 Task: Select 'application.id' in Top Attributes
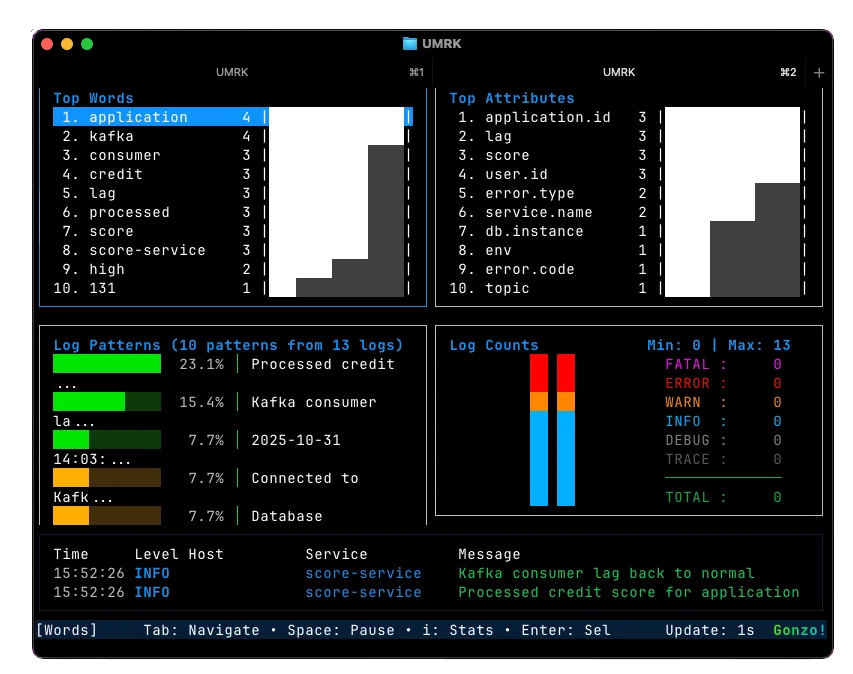coord(547,117)
